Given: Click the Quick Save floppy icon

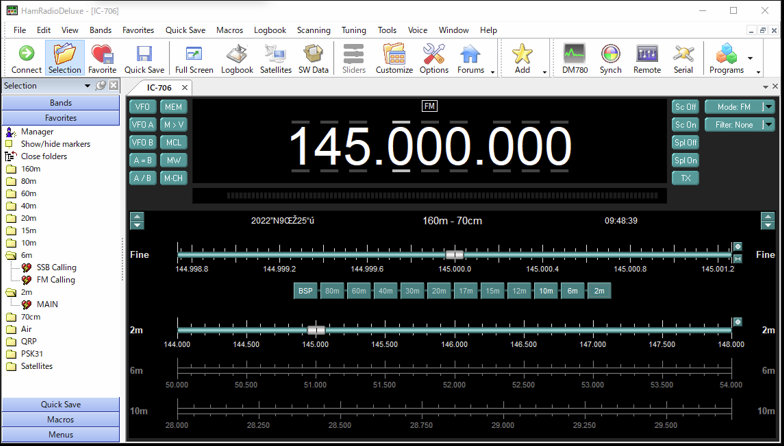Looking at the screenshot, I should pyautogui.click(x=144, y=58).
